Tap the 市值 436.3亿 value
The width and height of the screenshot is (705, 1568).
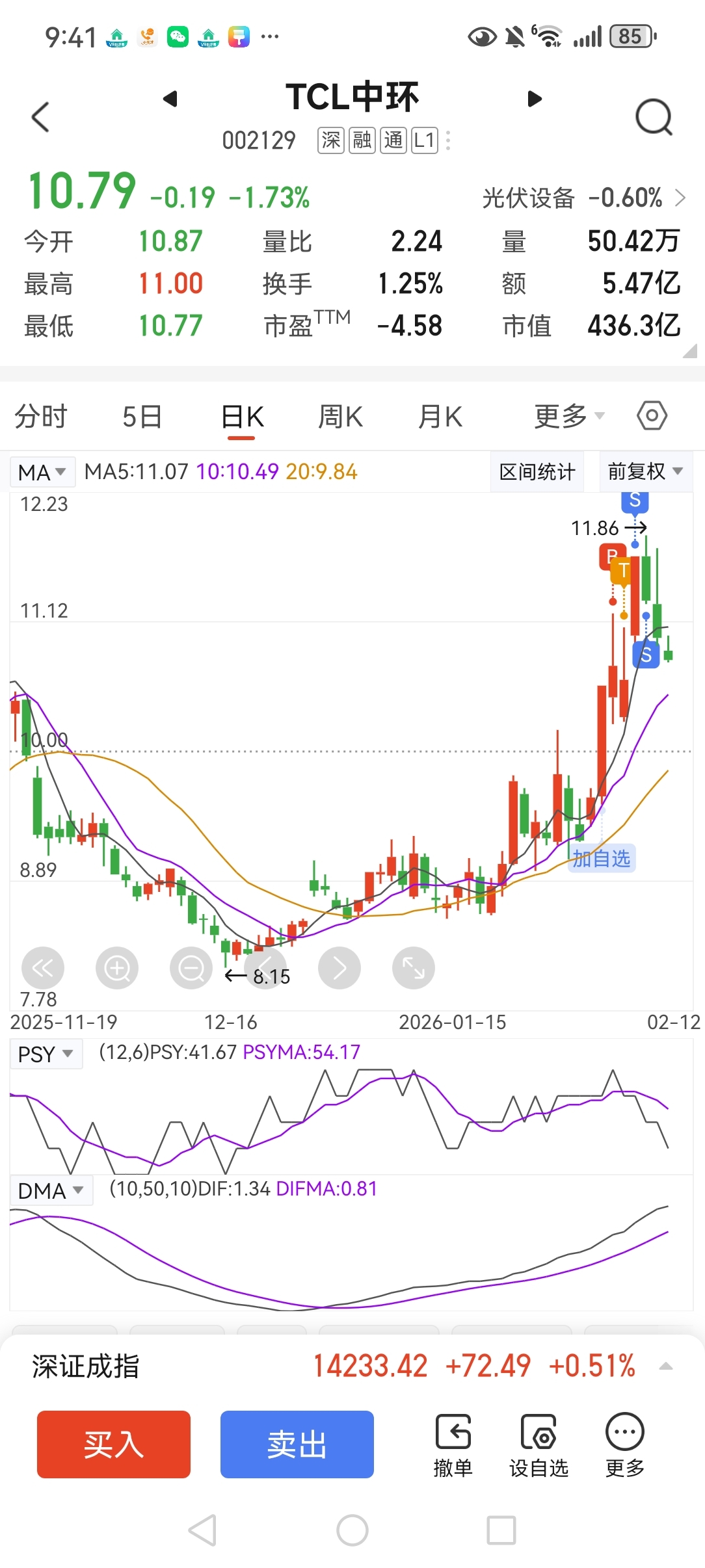(x=634, y=326)
